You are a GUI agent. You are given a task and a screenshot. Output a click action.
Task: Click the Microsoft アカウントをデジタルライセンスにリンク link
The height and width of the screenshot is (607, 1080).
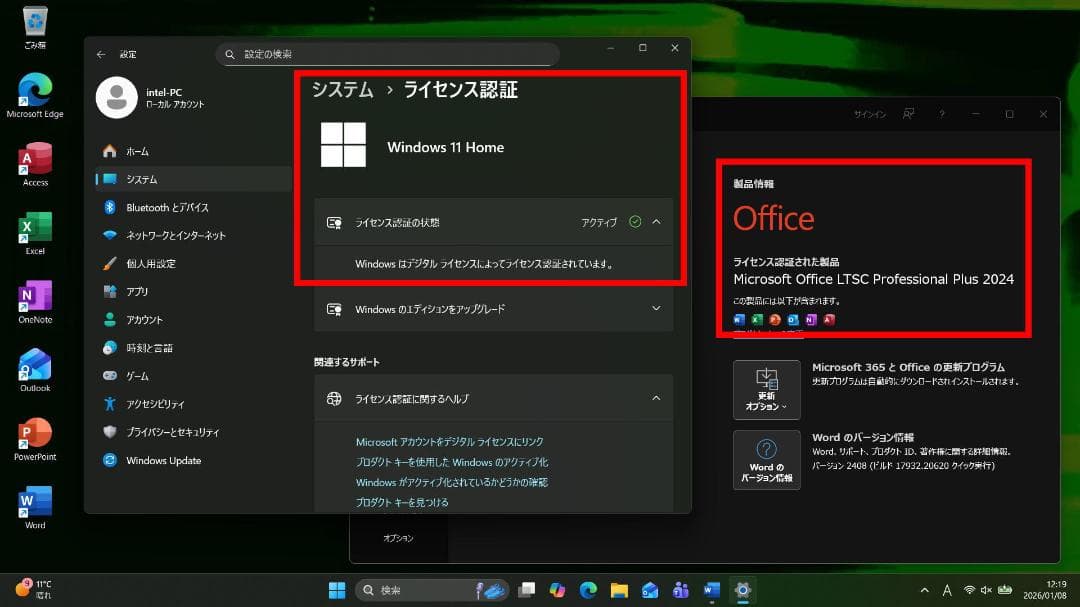(x=448, y=440)
